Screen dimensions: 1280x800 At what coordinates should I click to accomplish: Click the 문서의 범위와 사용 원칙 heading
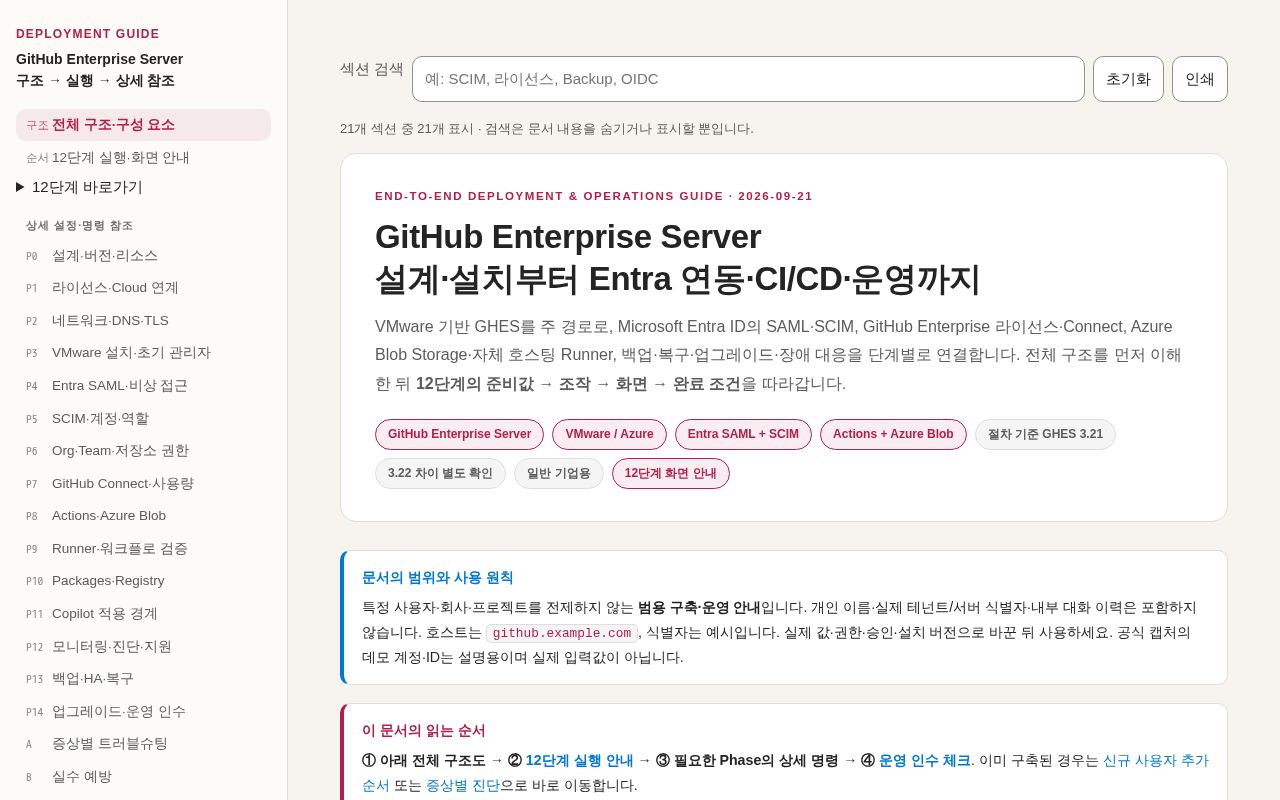[x=437, y=577]
